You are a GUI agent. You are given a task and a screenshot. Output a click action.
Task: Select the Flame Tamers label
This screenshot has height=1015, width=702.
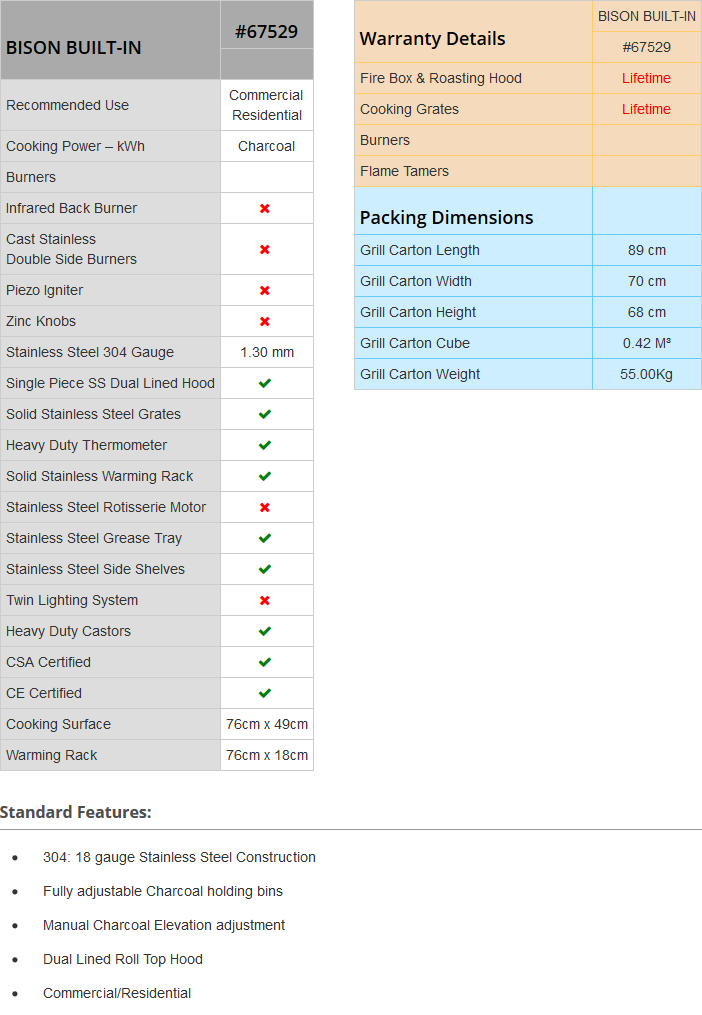click(404, 172)
